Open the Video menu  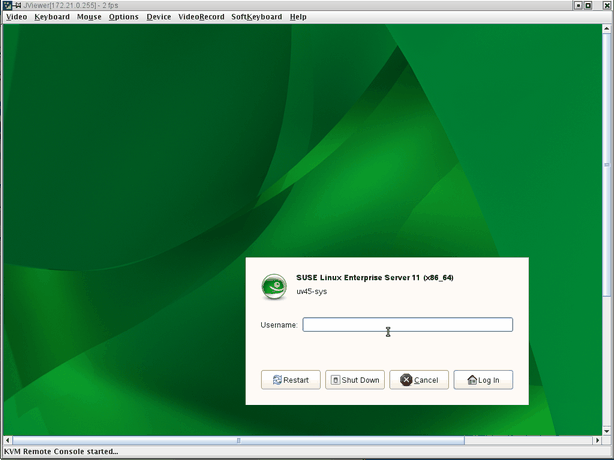[x=16, y=17]
